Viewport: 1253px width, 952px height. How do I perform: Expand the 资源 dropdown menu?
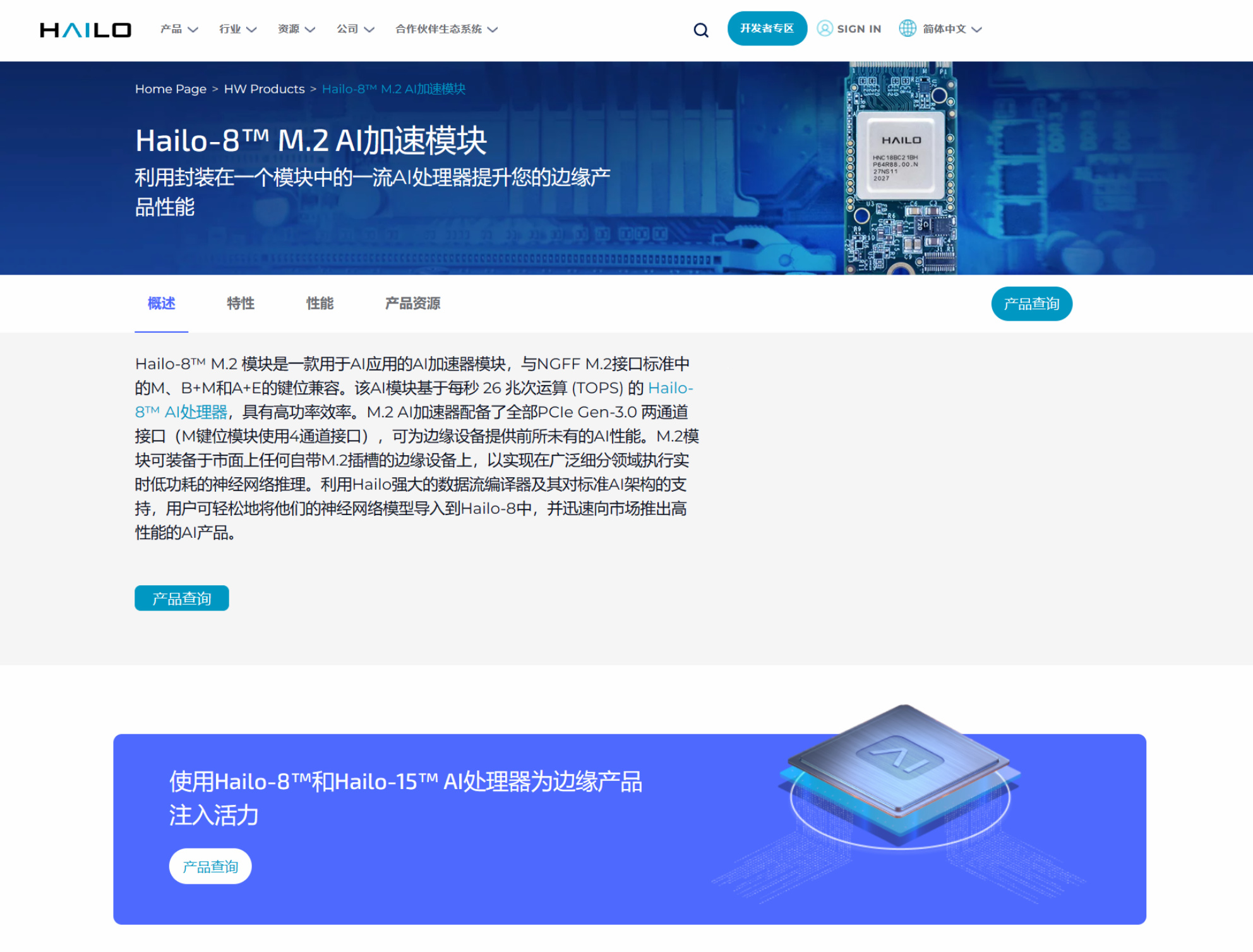click(x=296, y=29)
